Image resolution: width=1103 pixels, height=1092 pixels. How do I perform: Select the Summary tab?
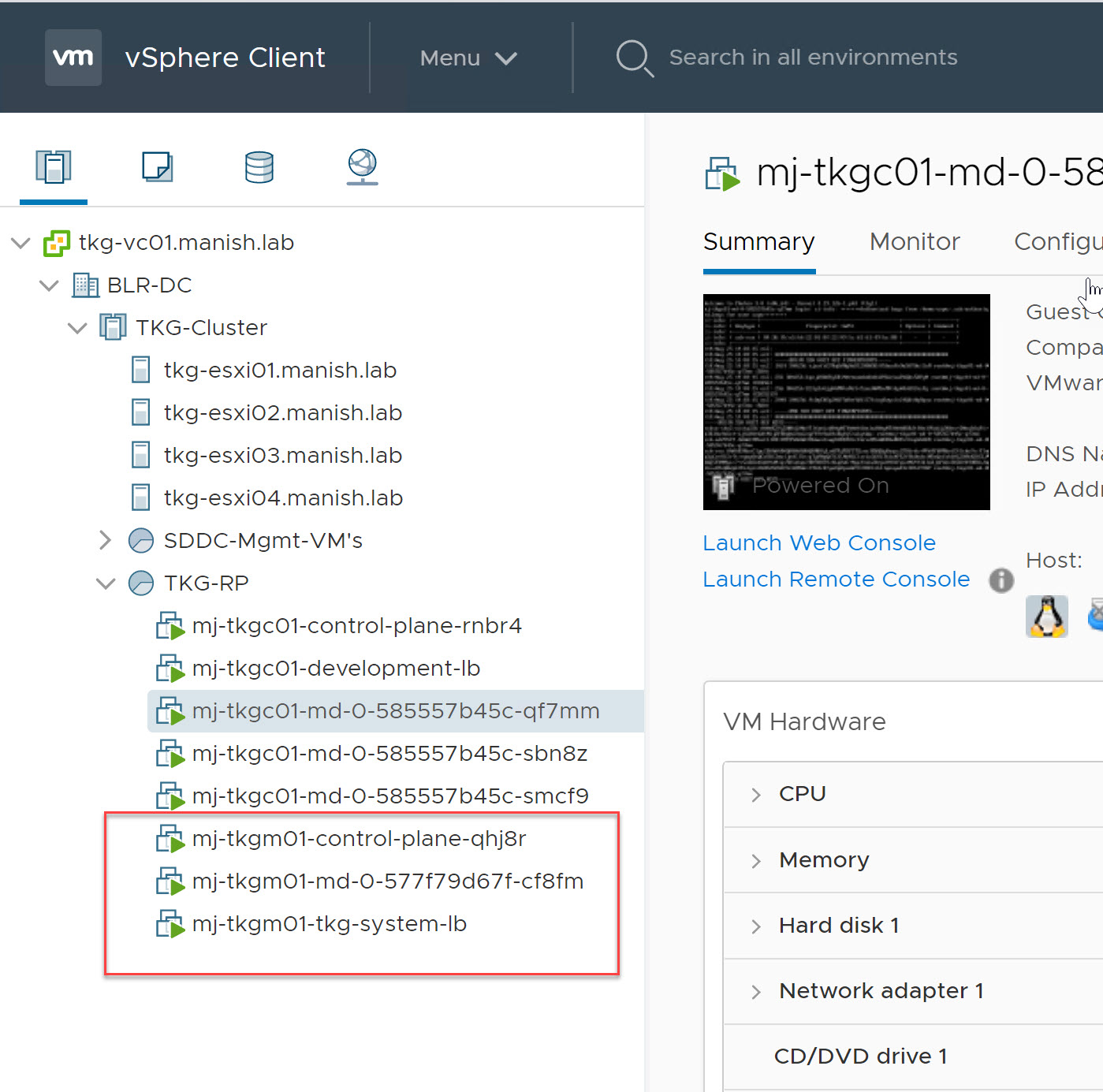(x=758, y=242)
